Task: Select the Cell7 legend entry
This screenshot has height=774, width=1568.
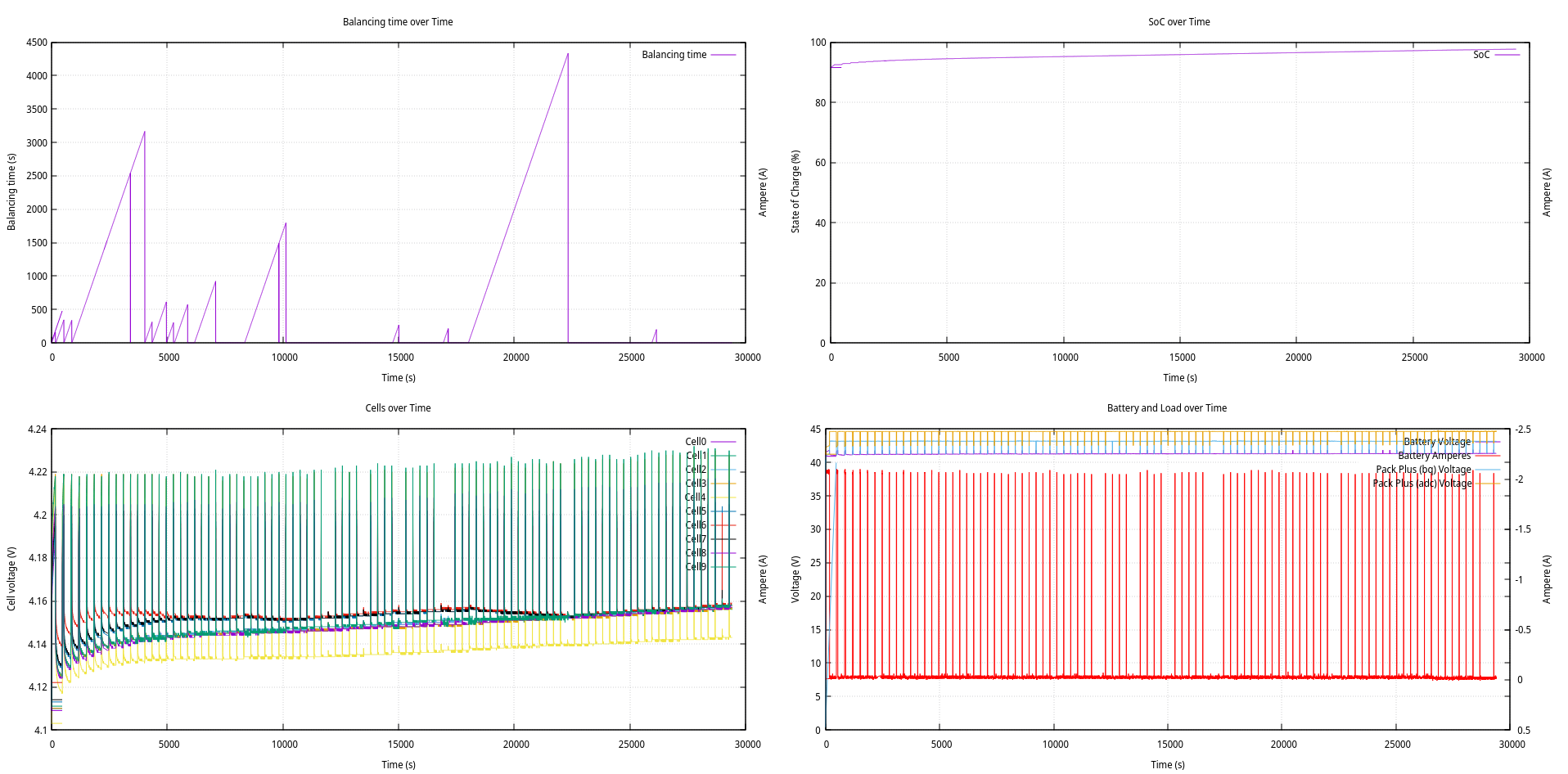Action: pyautogui.click(x=696, y=539)
